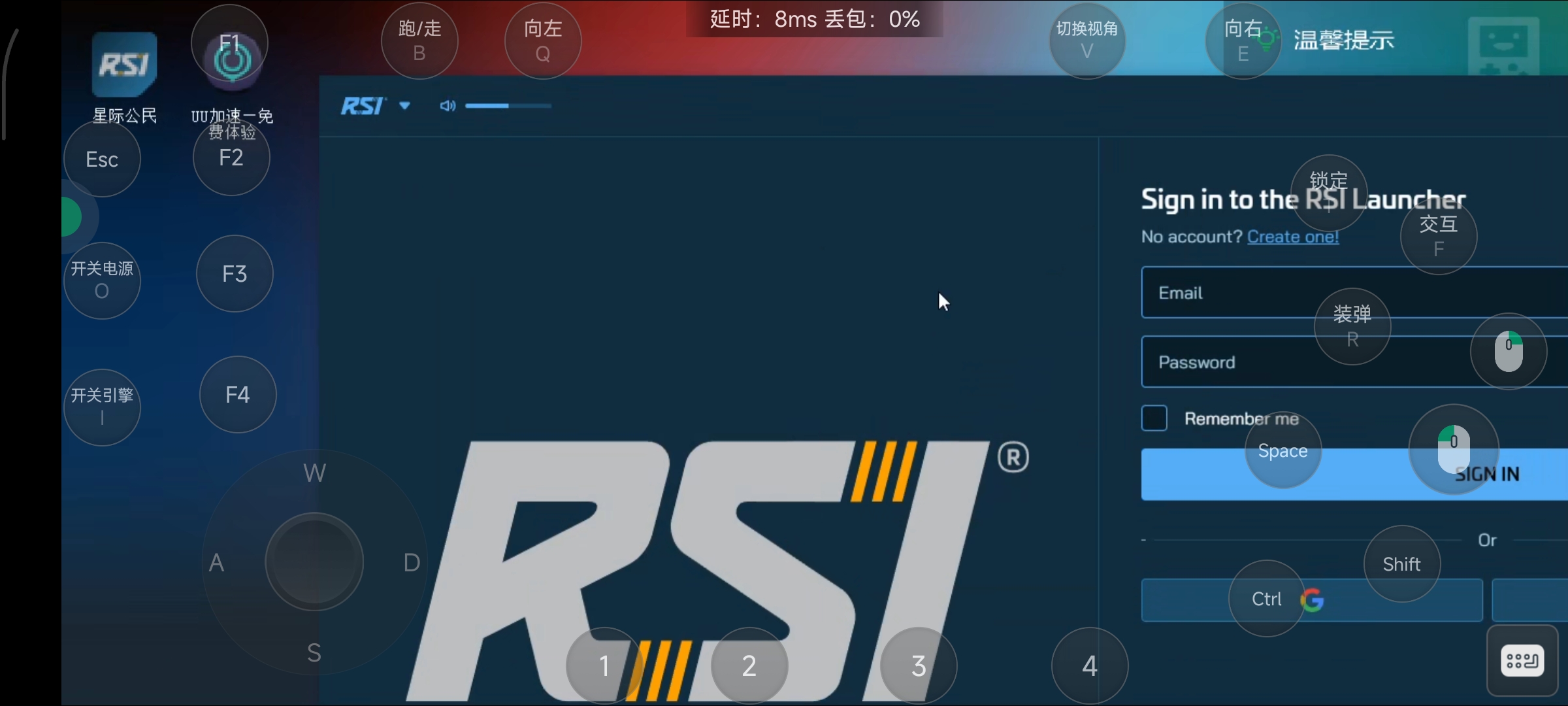Image resolution: width=1568 pixels, height=706 pixels.
Task: Tap the mouse button icon beside Password field
Action: (1509, 351)
